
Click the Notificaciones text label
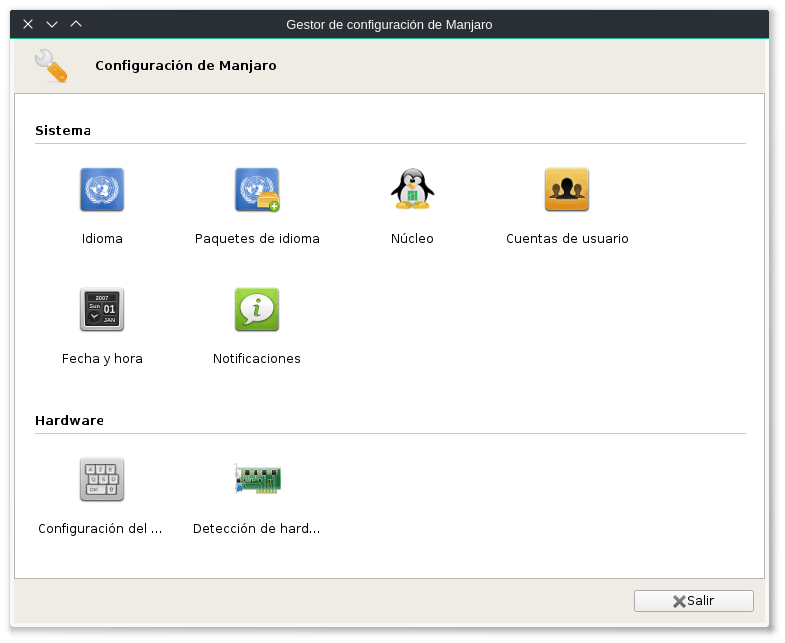[257, 359]
